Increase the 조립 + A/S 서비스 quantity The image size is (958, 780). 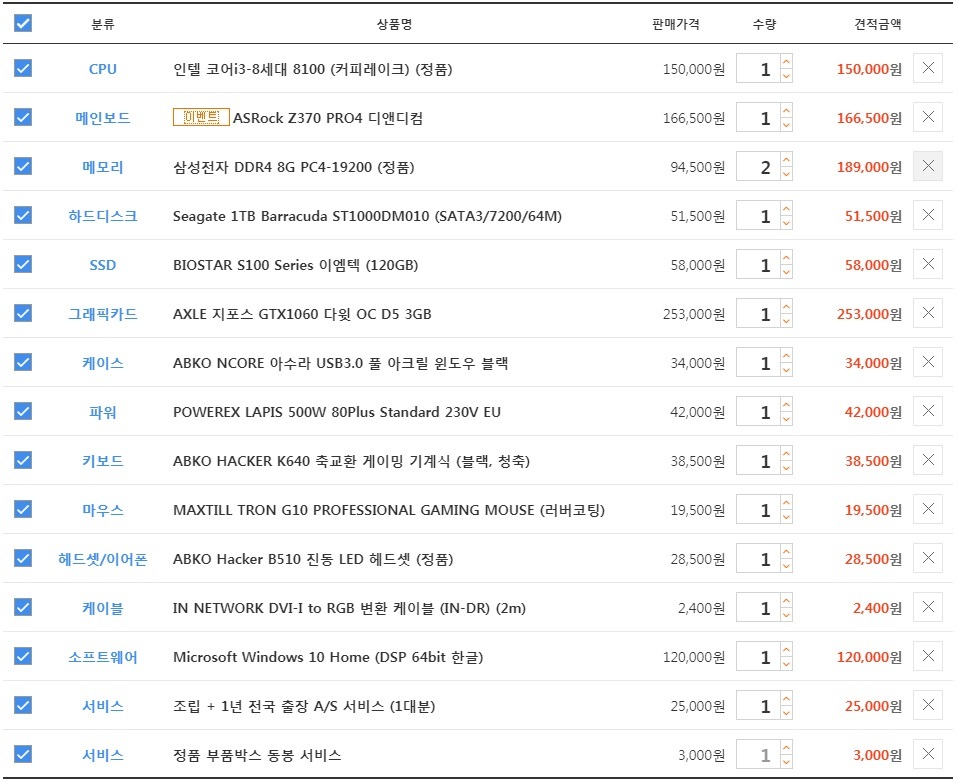(x=786, y=698)
